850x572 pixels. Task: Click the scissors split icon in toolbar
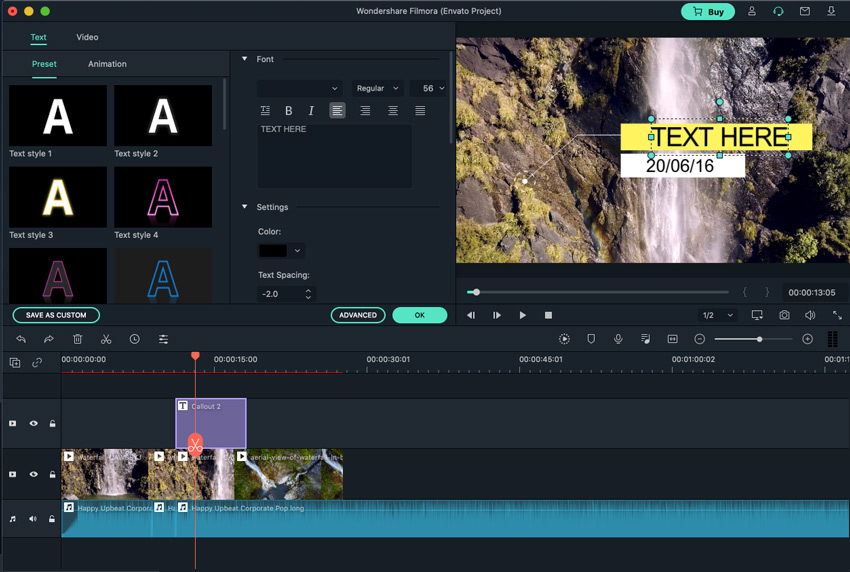point(106,339)
